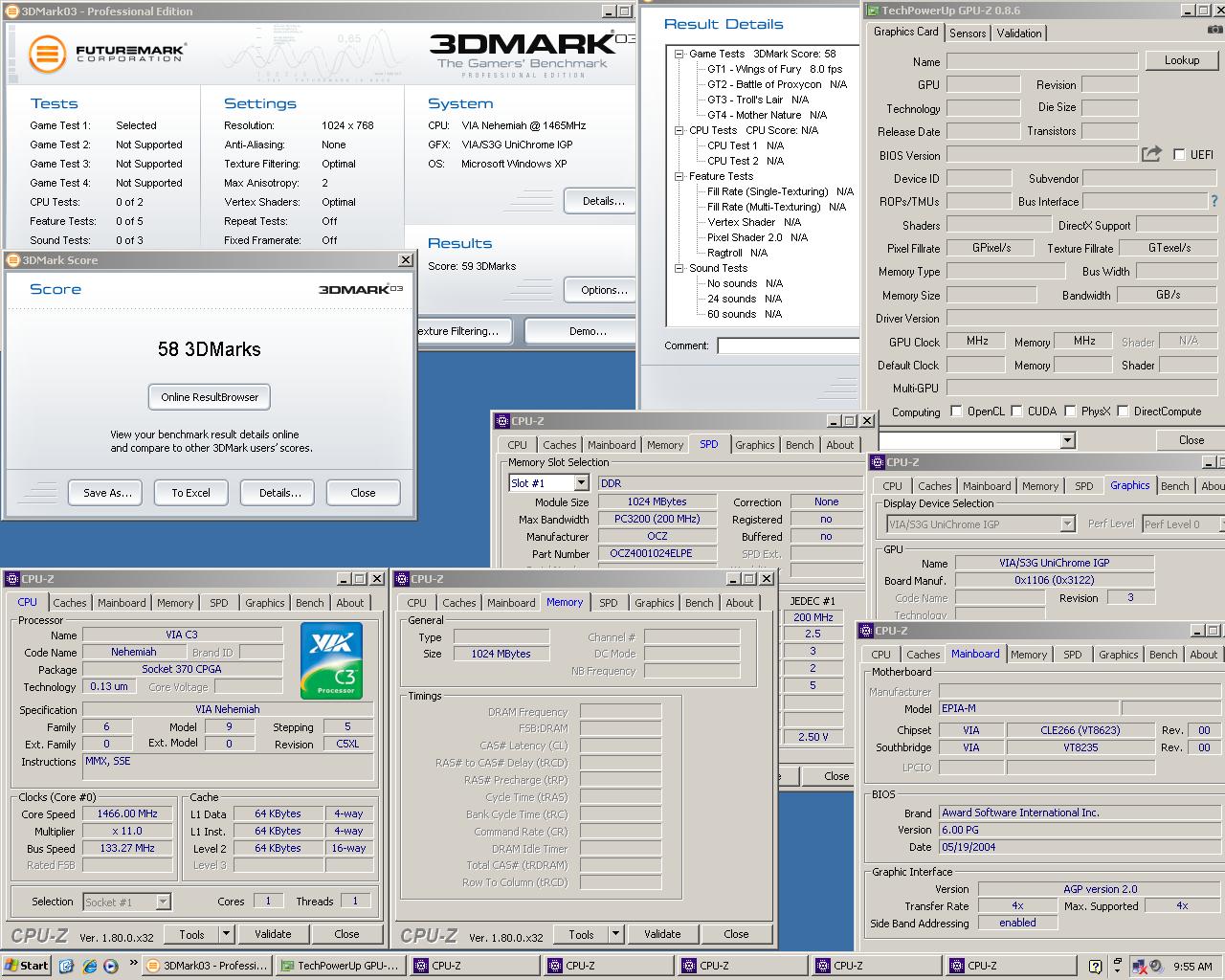Open the Windows Start menu

[x=27, y=966]
